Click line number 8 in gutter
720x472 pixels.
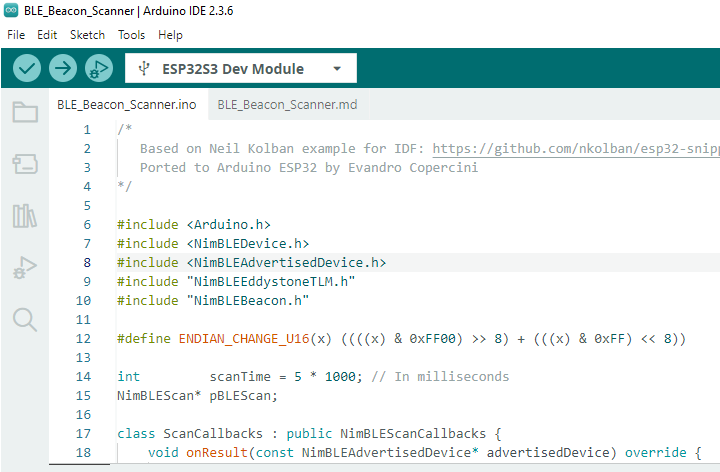87,263
